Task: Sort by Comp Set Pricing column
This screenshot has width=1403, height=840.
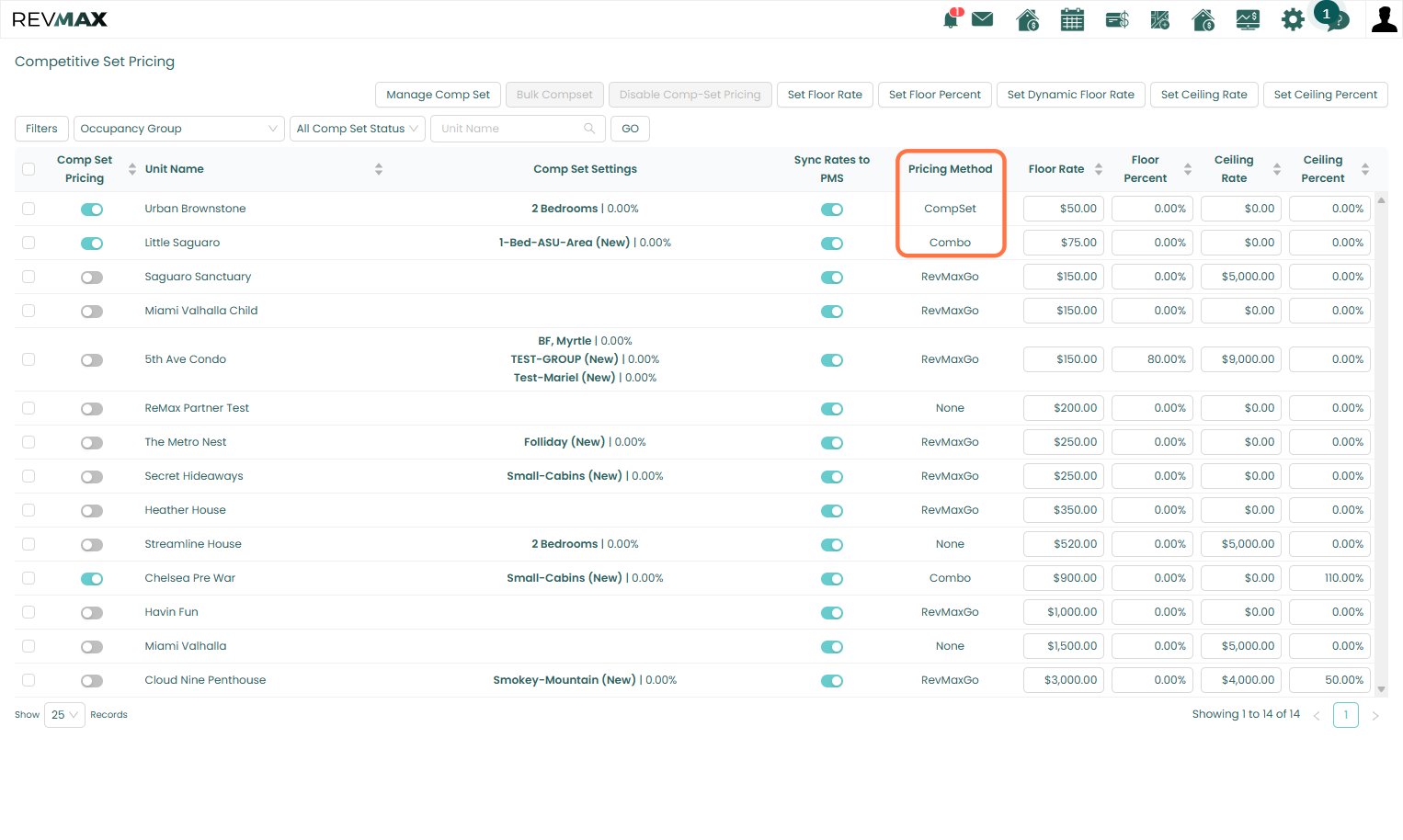Action: [132, 169]
